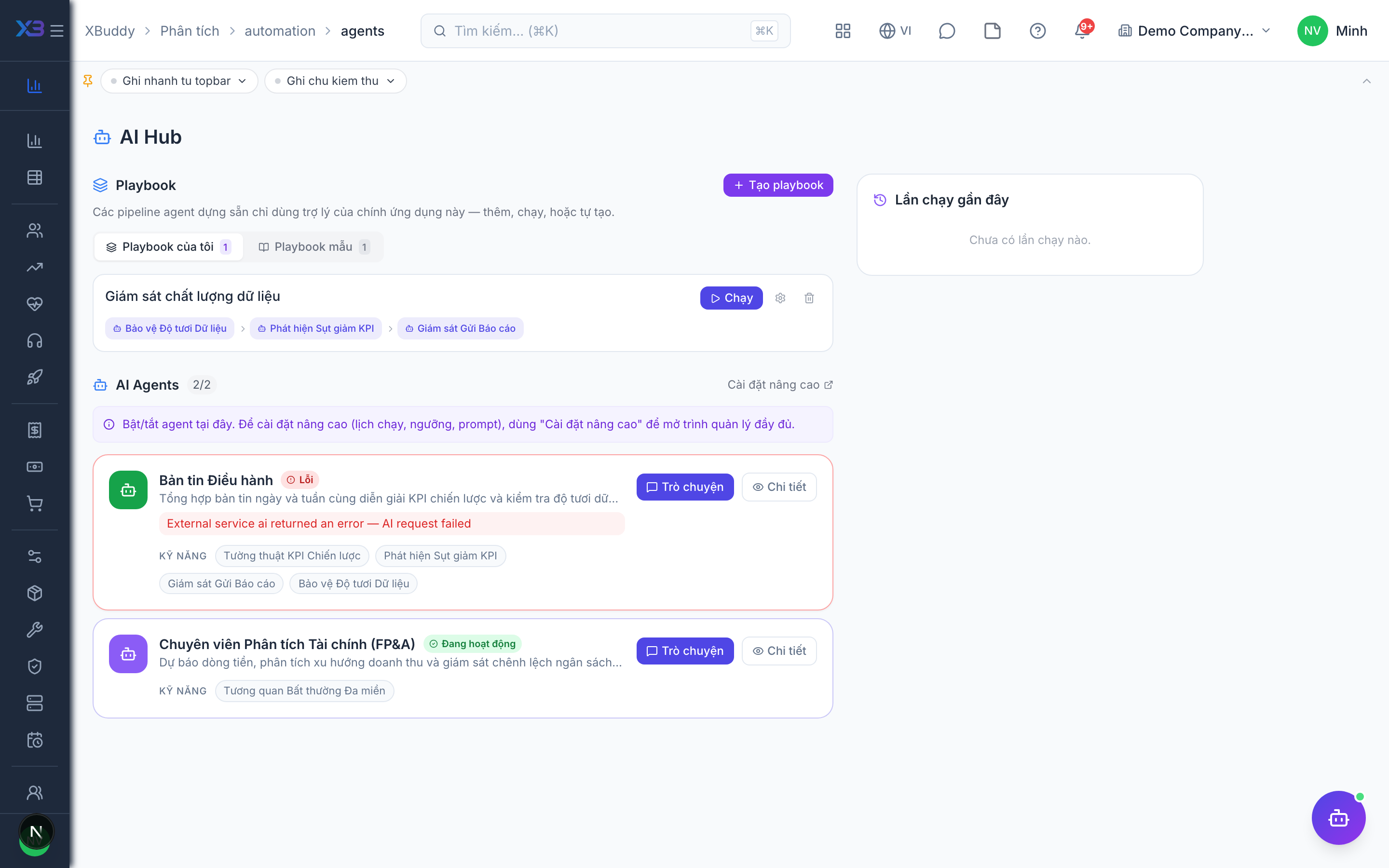Open the floating AI assistant bot button

[x=1338, y=817]
